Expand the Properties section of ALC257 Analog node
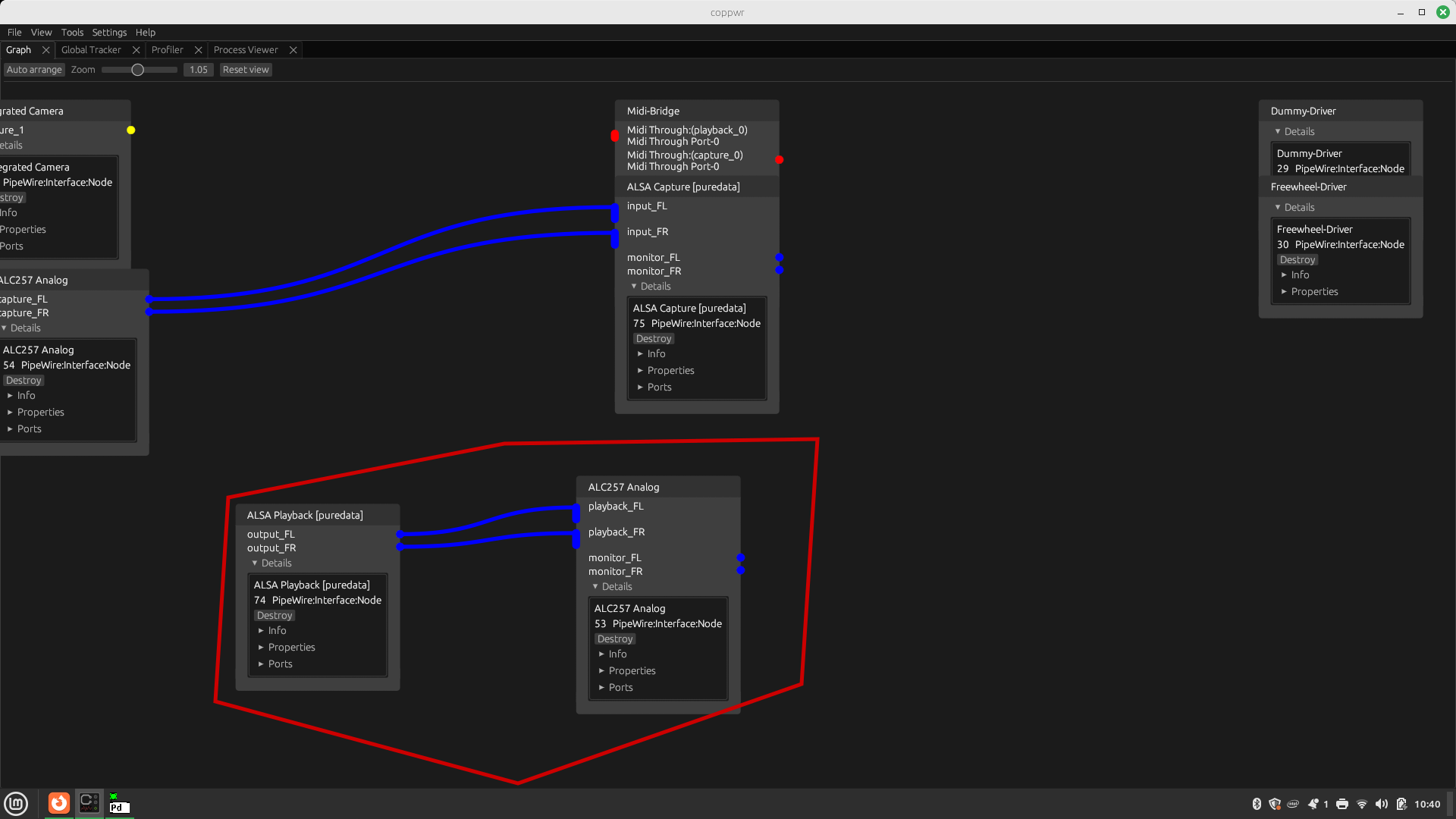This screenshot has width=1456, height=819. (632, 670)
